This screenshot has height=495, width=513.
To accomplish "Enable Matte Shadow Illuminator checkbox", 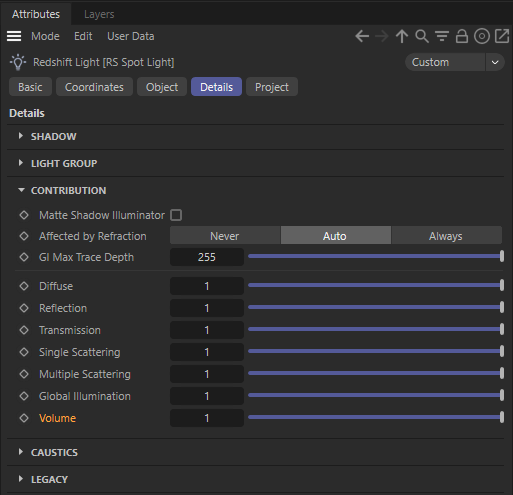I will coord(176,215).
